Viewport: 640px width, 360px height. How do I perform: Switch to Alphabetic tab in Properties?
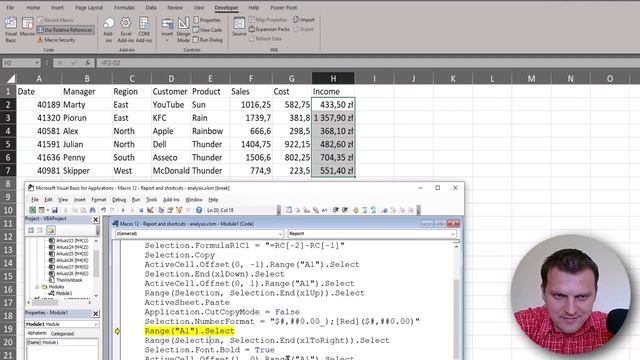pyautogui.click(x=37, y=333)
